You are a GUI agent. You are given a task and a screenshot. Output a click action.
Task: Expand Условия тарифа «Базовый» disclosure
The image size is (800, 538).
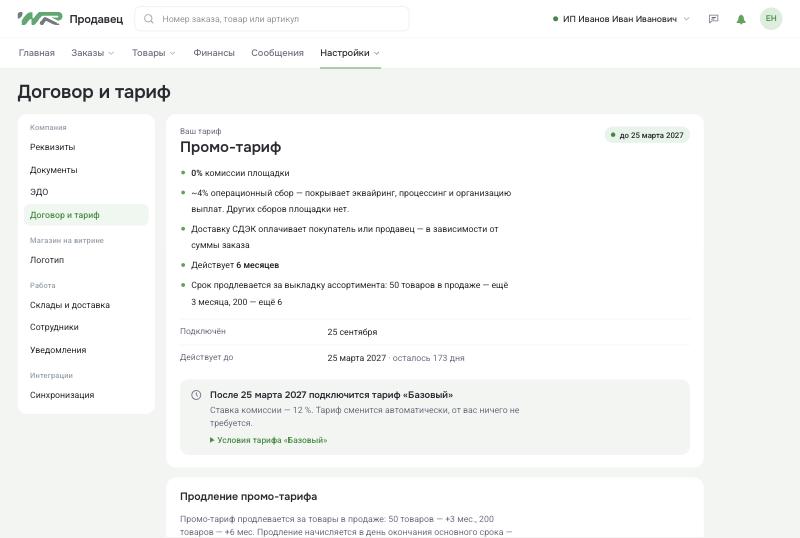pos(268,440)
